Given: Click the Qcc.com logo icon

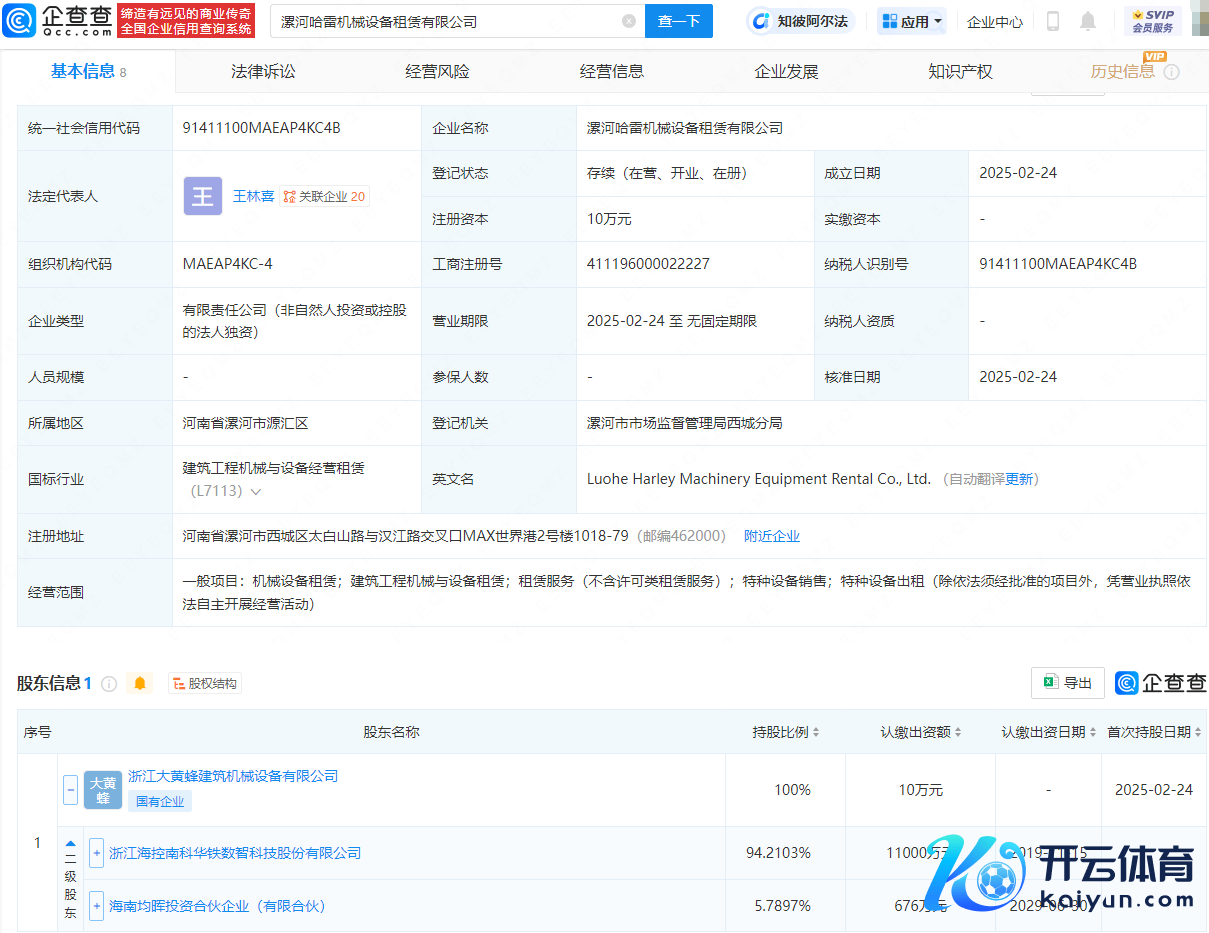Looking at the screenshot, I should pos(20,21).
